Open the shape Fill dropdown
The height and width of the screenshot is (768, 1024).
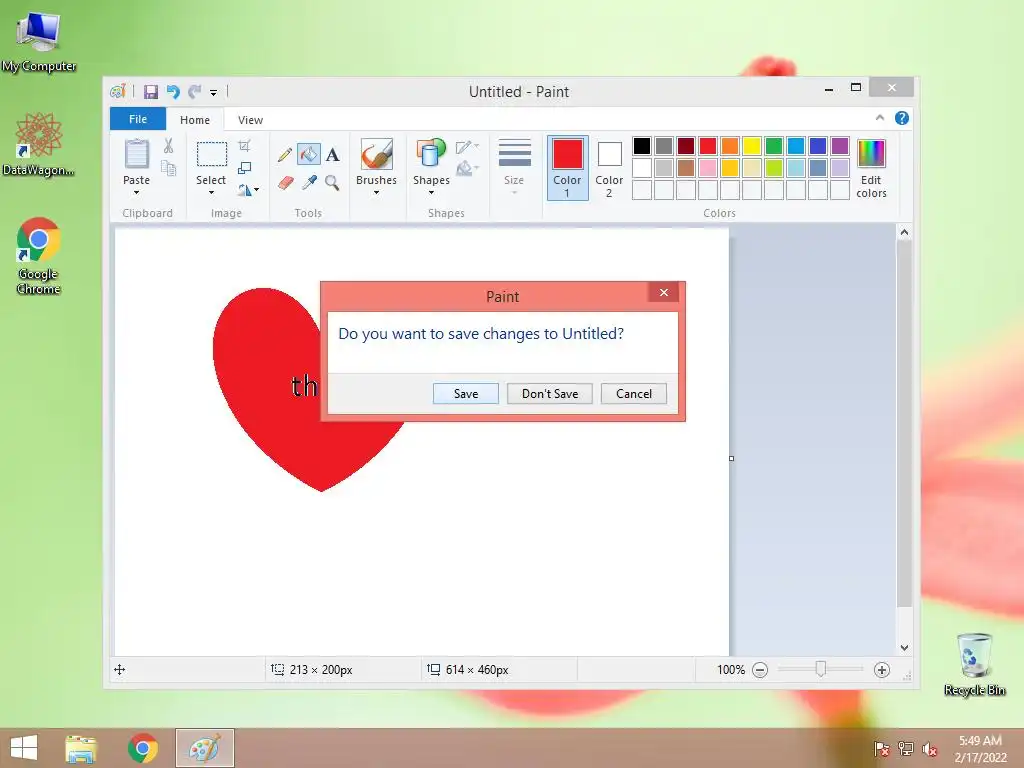468,168
